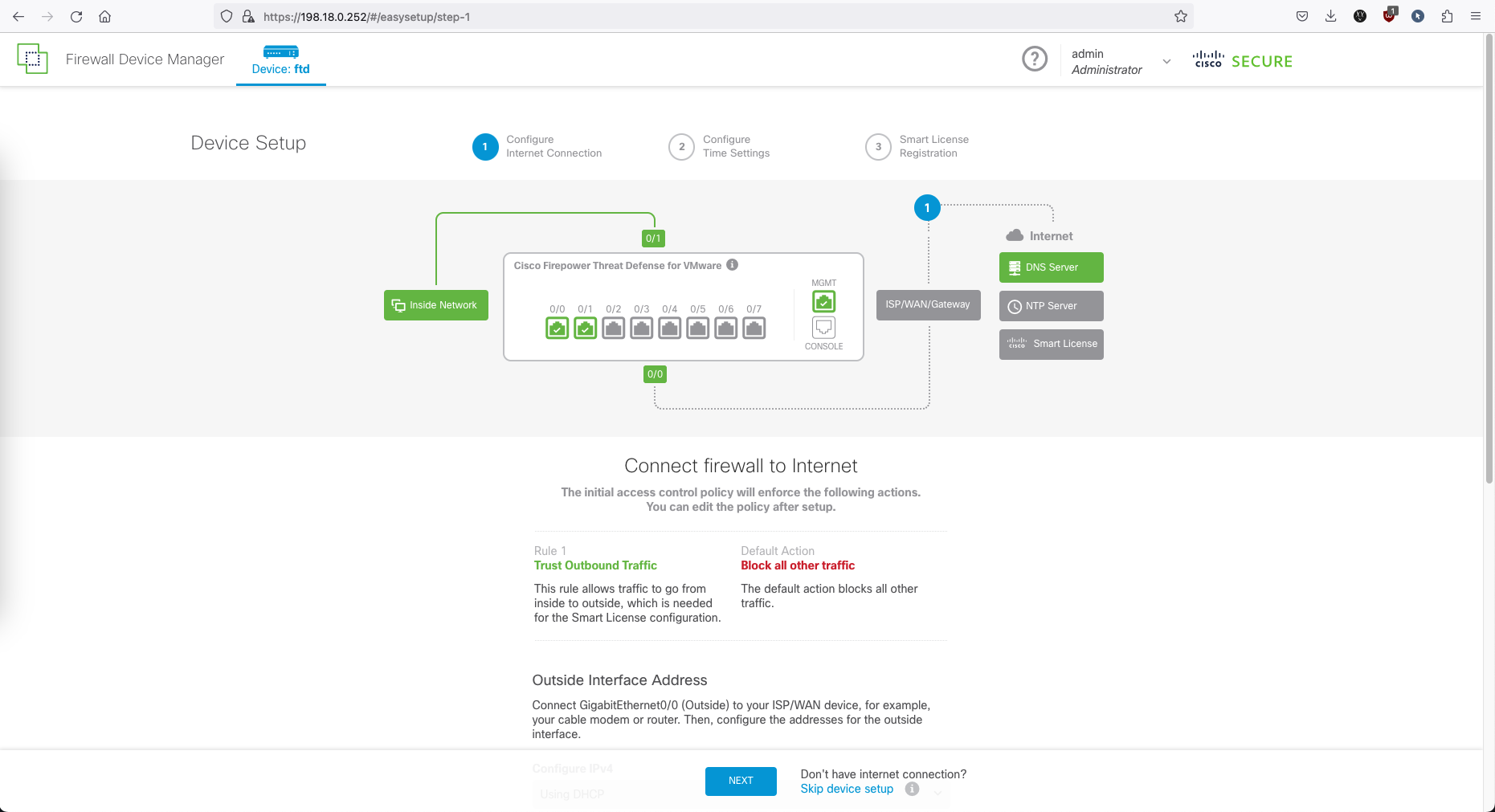Image resolution: width=1495 pixels, height=812 pixels.
Task: Click the NEXT button
Action: point(740,781)
